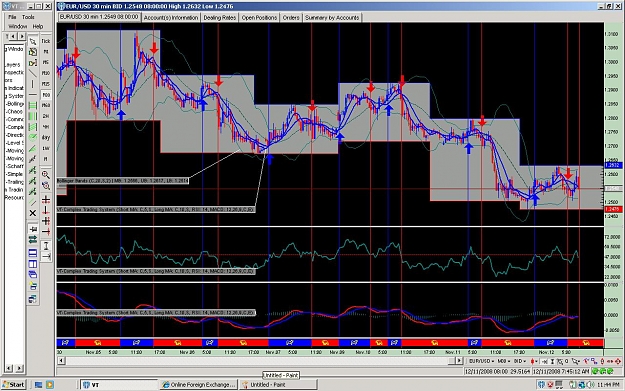The height and width of the screenshot is (391, 625).
Task: Tile windows horizontally icon
Action: 33,253
